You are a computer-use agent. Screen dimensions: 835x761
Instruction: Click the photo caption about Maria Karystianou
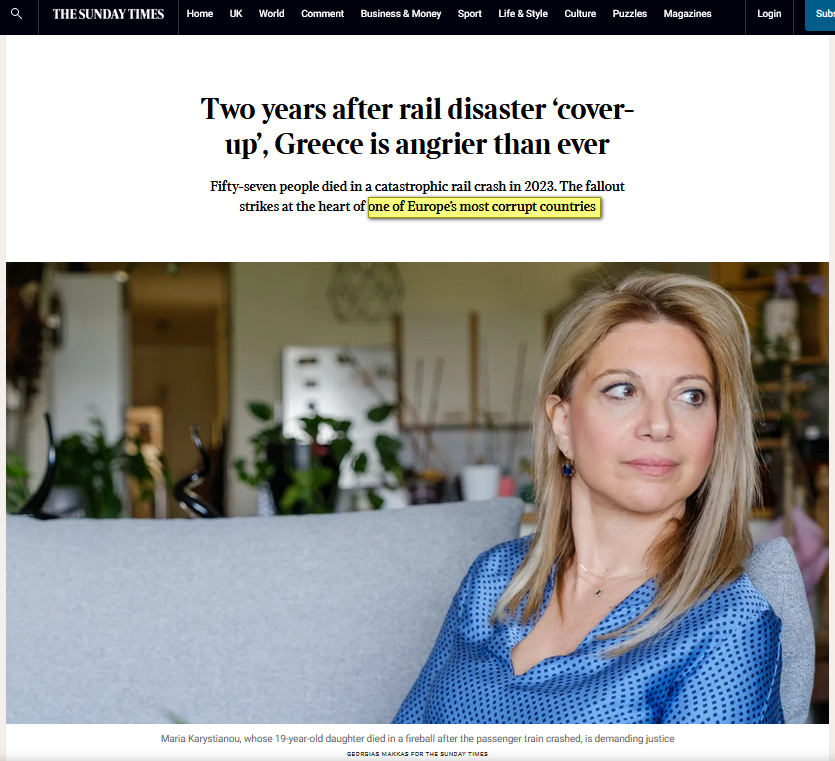point(418,739)
